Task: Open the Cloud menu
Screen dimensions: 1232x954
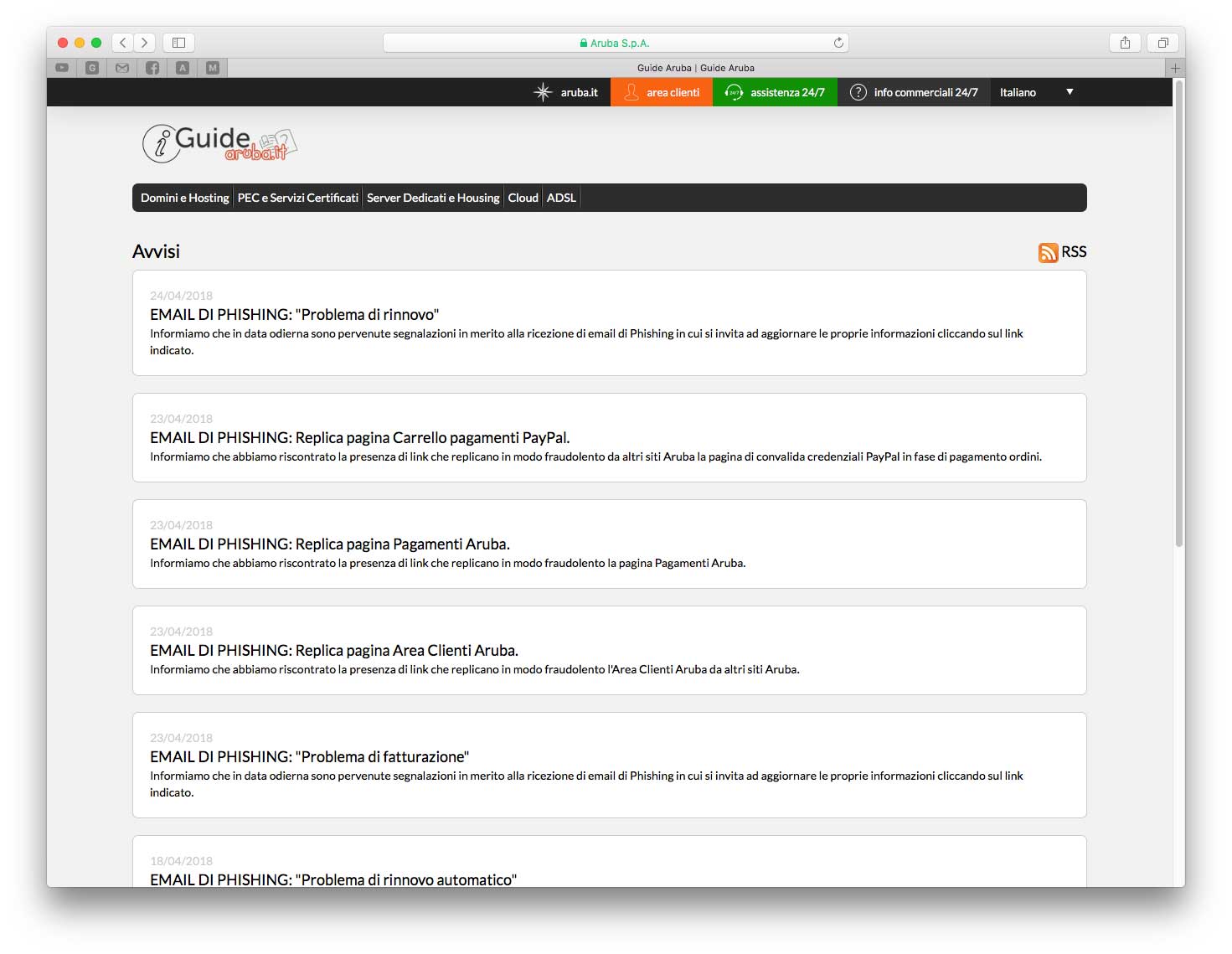Action: coord(523,198)
